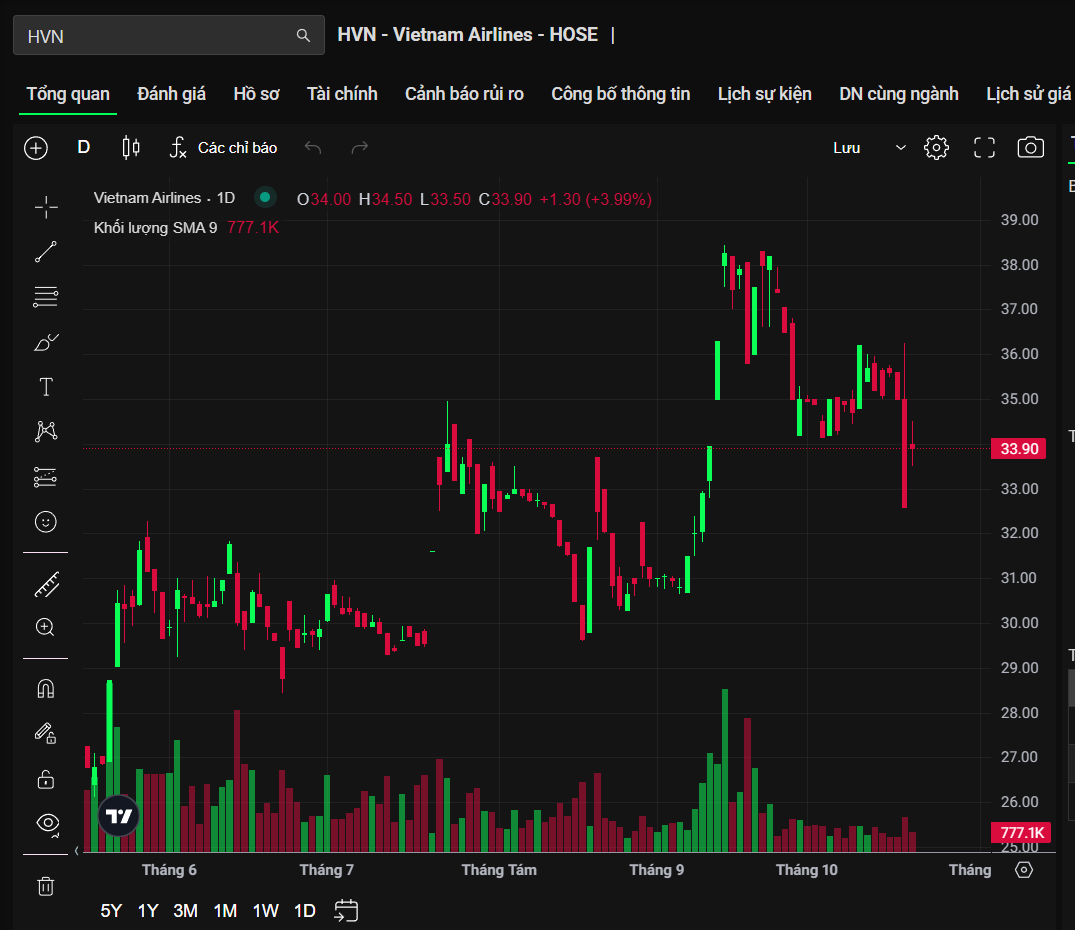Toggle magnet mode for drawings

pos(46,689)
